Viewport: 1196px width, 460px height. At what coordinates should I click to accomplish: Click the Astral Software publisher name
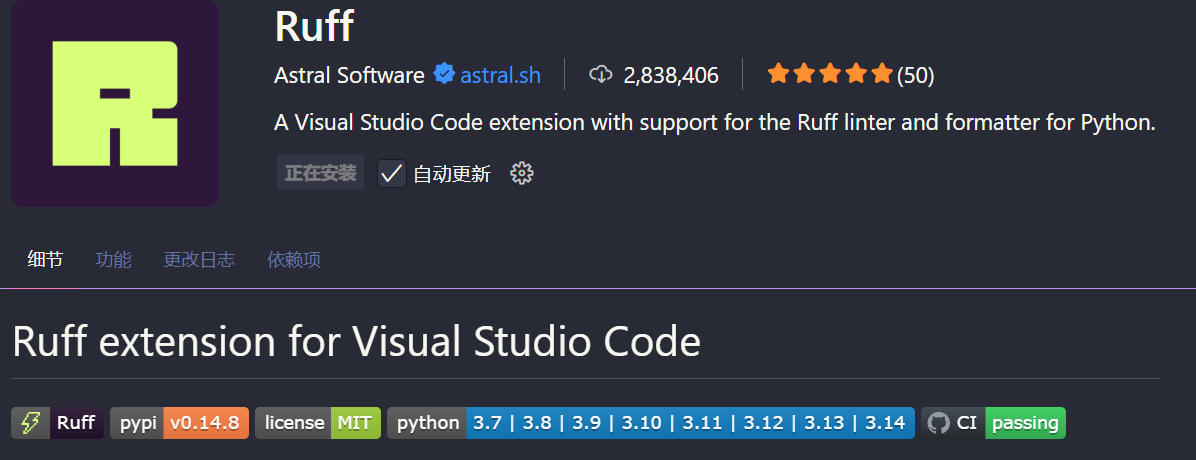[349, 75]
